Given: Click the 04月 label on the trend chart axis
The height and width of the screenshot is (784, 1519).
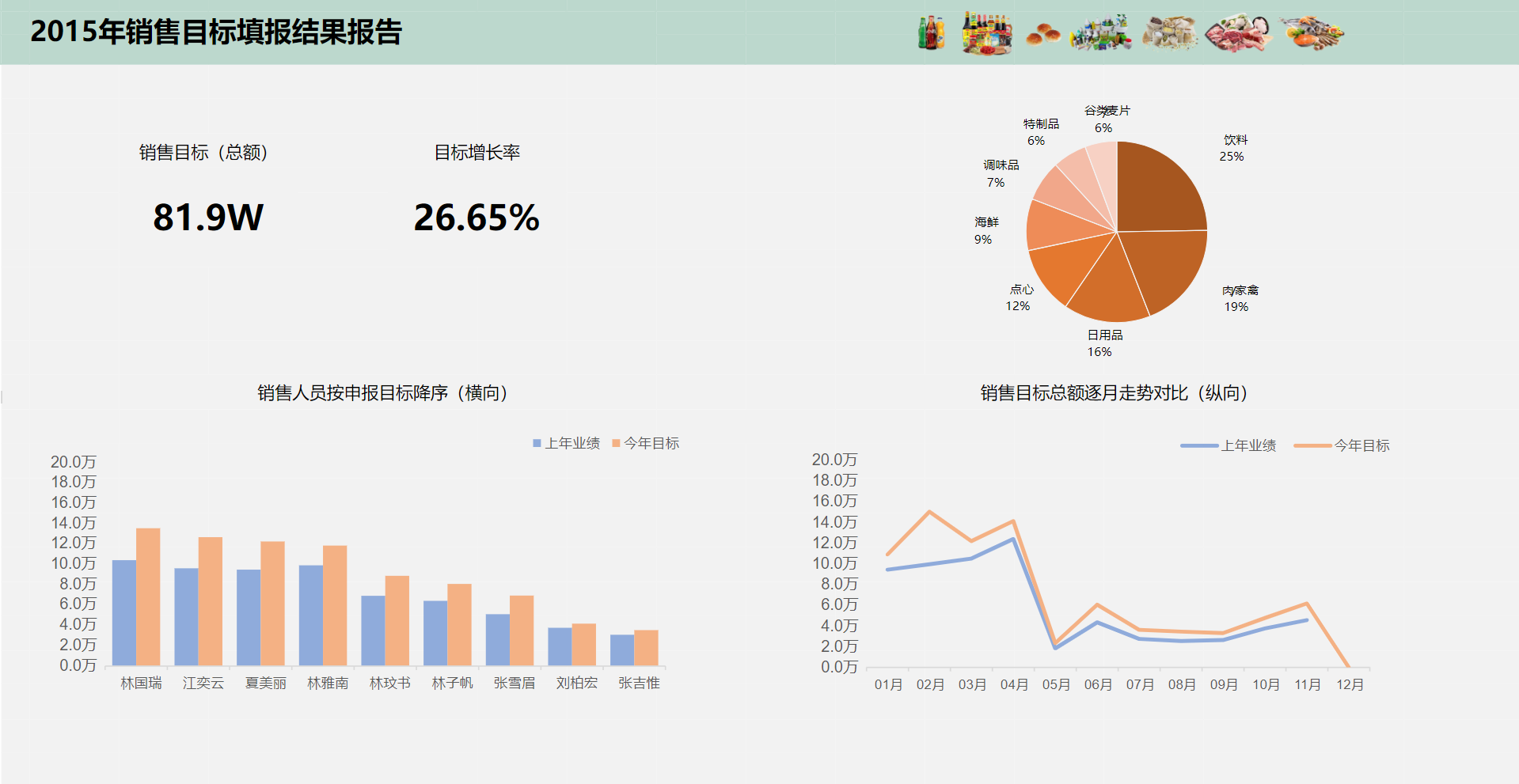Looking at the screenshot, I should point(1014,684).
